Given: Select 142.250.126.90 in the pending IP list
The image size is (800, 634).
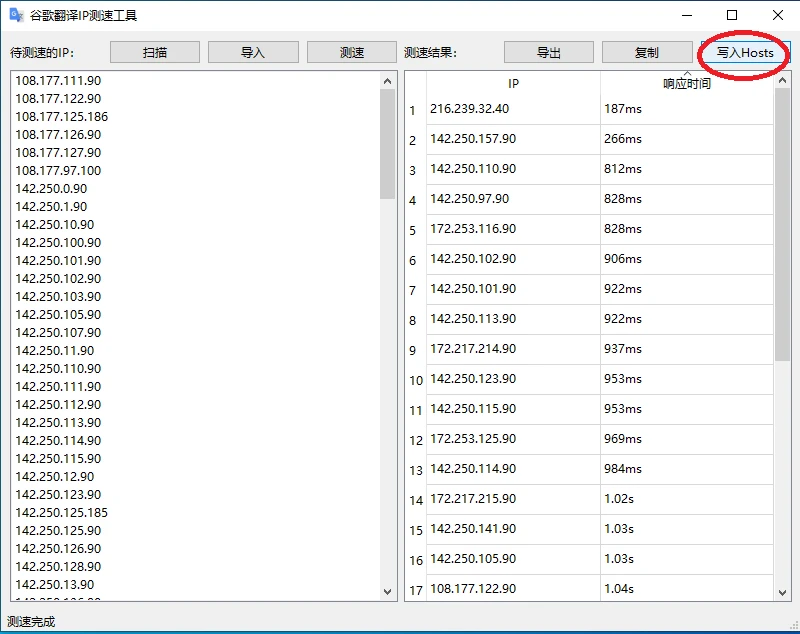Looking at the screenshot, I should pyautogui.click(x=58, y=549).
